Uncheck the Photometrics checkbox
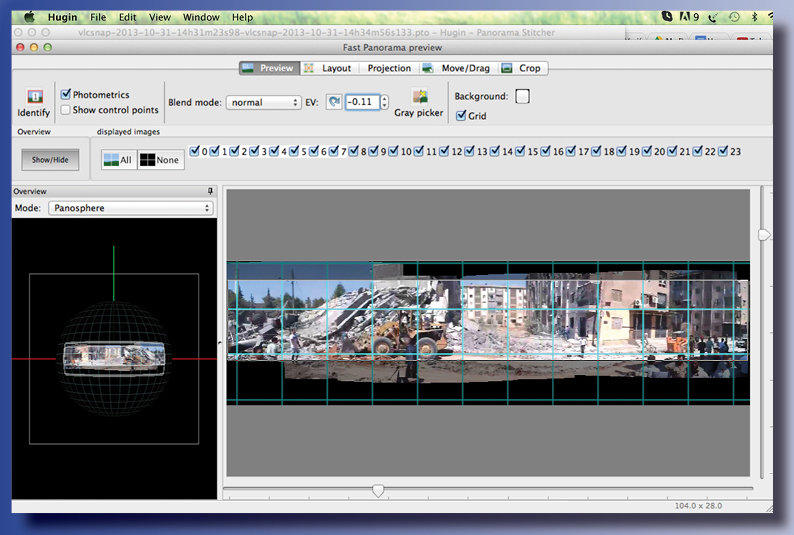Viewport: 794px width, 535px height. tap(66, 95)
